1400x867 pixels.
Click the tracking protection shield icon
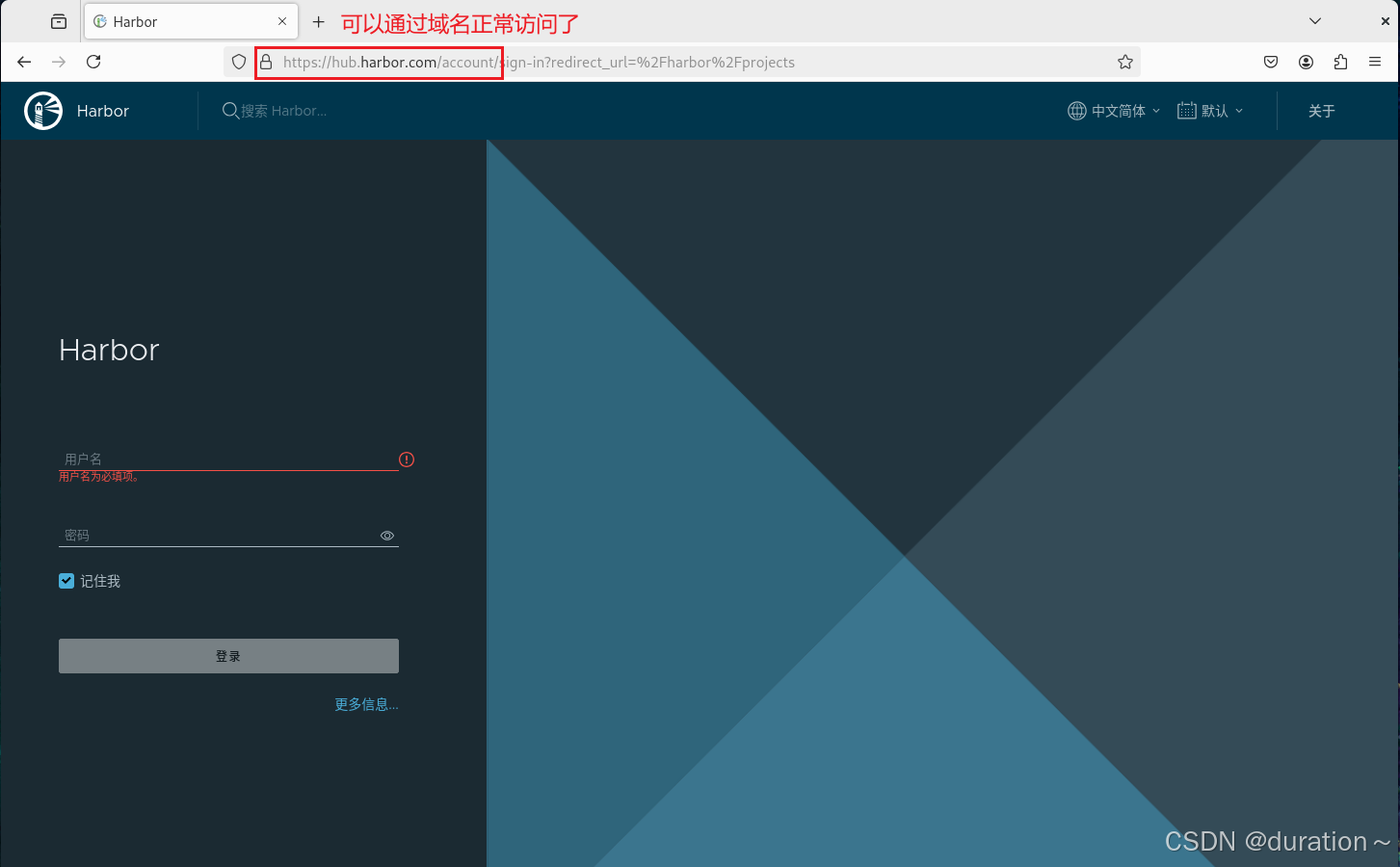pos(239,62)
